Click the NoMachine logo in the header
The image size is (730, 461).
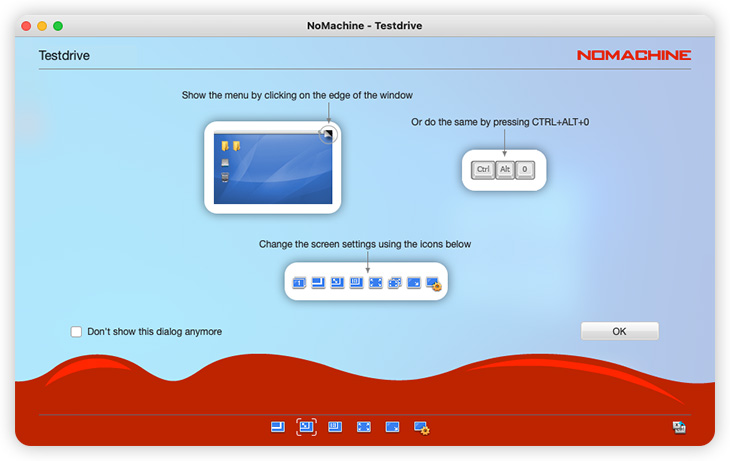click(633, 56)
